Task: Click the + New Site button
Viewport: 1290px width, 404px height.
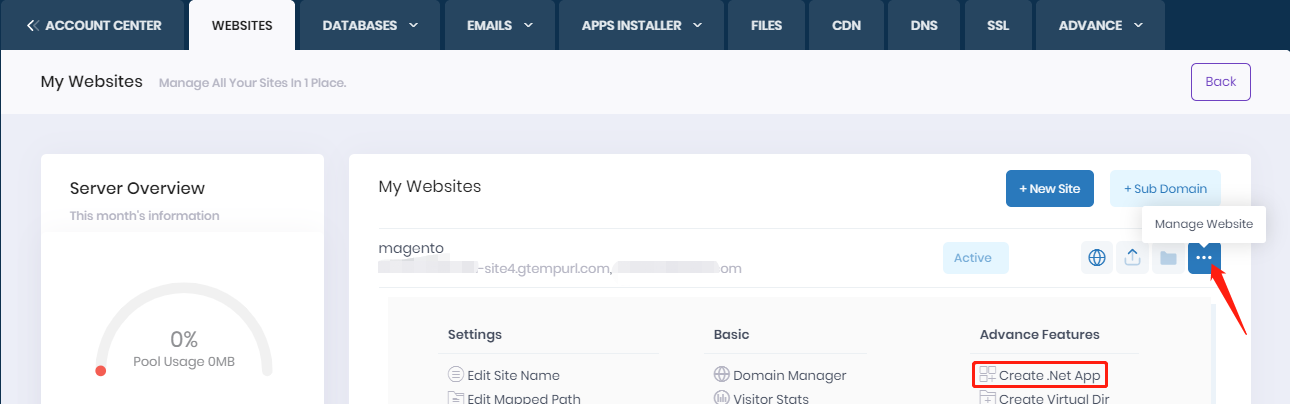Action: coord(1049,189)
